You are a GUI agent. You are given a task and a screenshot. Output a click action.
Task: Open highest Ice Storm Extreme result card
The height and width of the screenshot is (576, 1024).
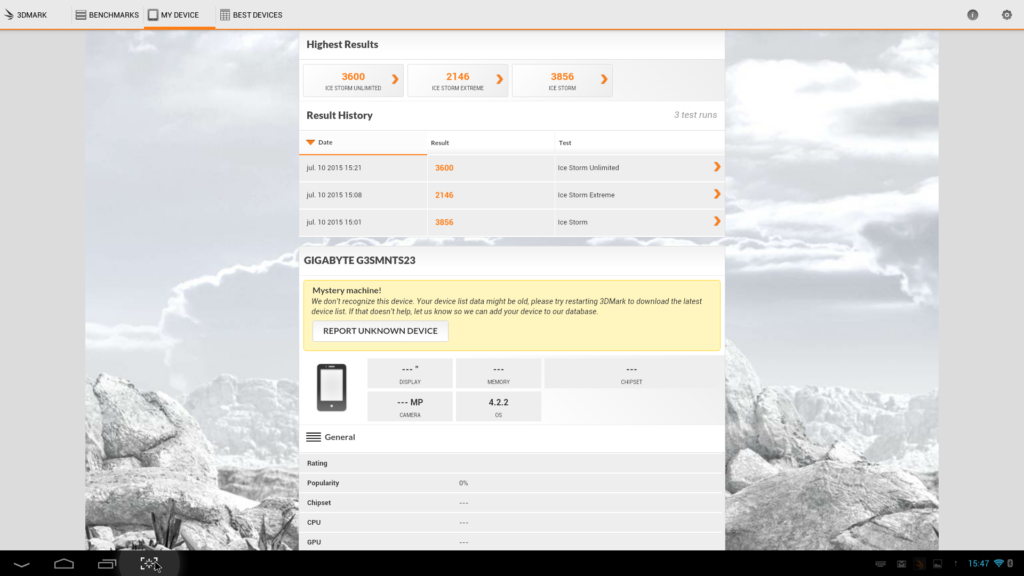click(x=458, y=80)
